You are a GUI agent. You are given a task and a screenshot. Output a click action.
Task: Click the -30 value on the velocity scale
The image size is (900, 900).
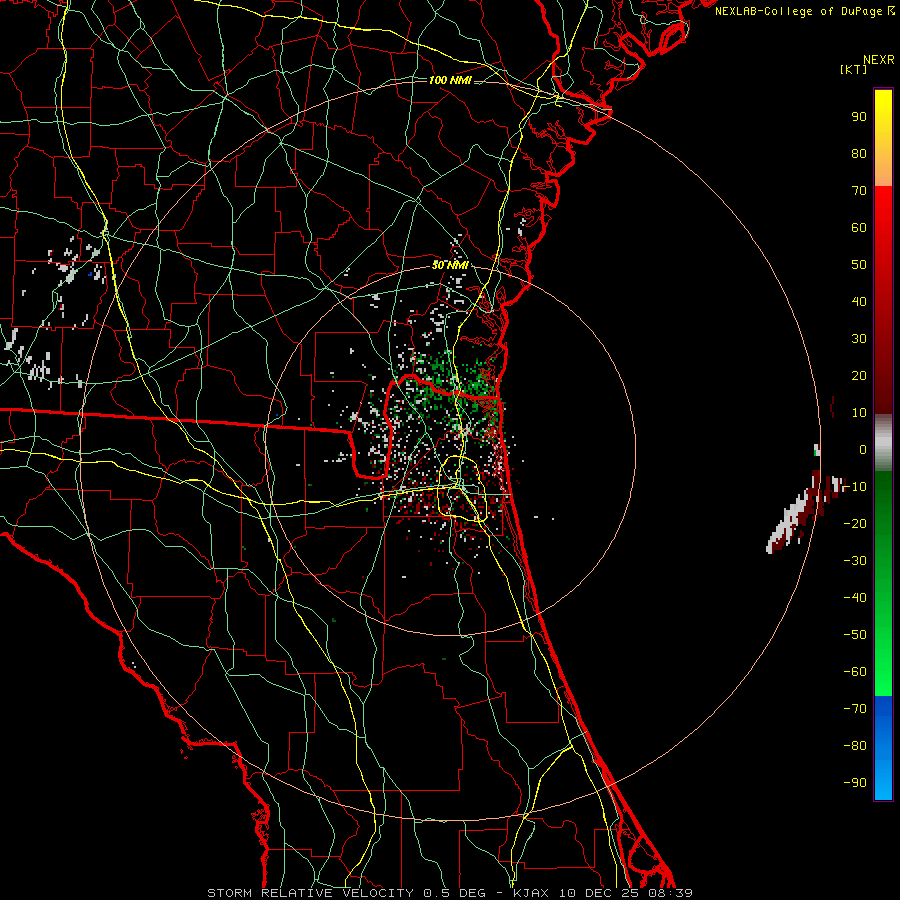click(855, 561)
